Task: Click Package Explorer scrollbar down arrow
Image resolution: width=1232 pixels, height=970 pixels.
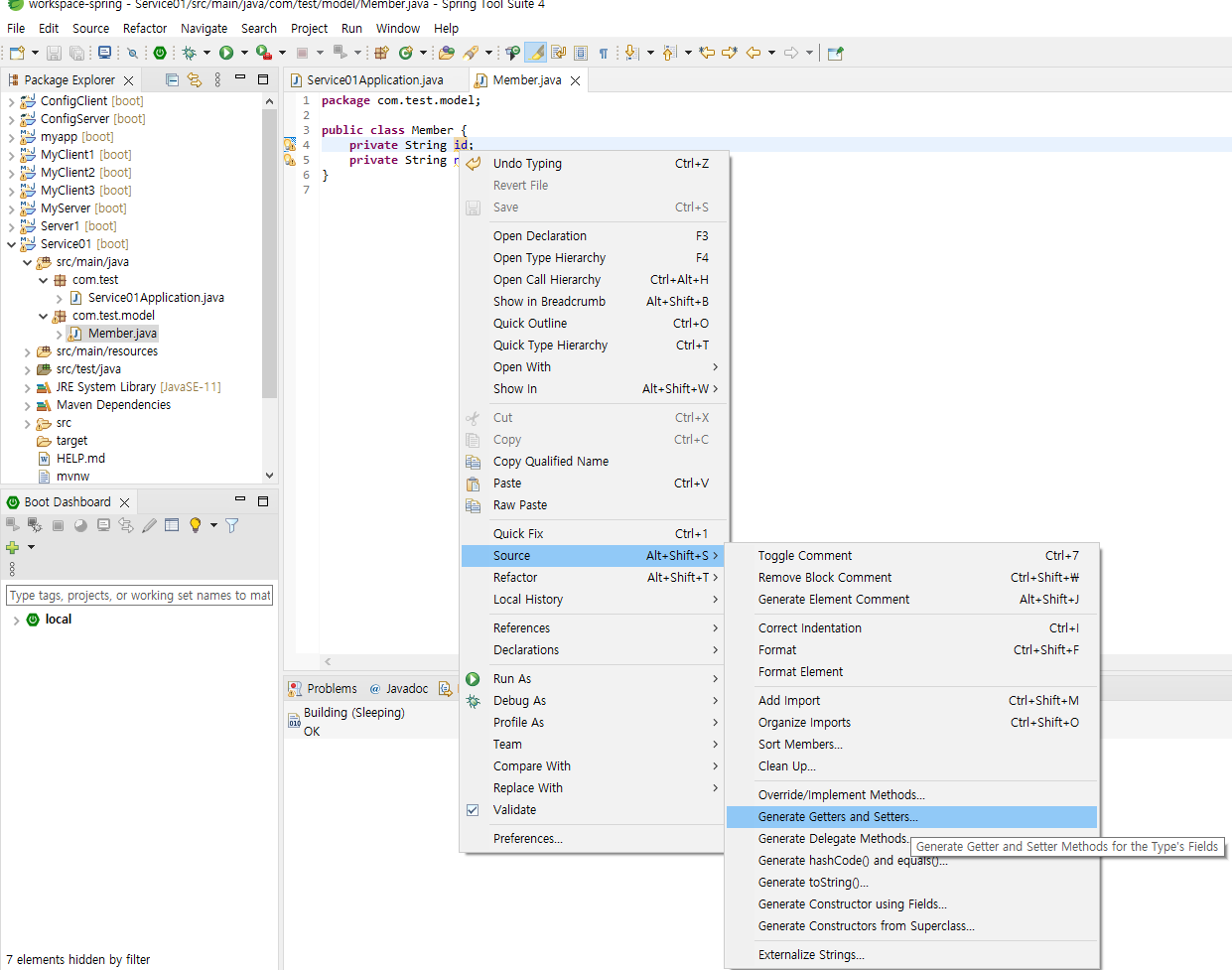Action: coord(269,476)
